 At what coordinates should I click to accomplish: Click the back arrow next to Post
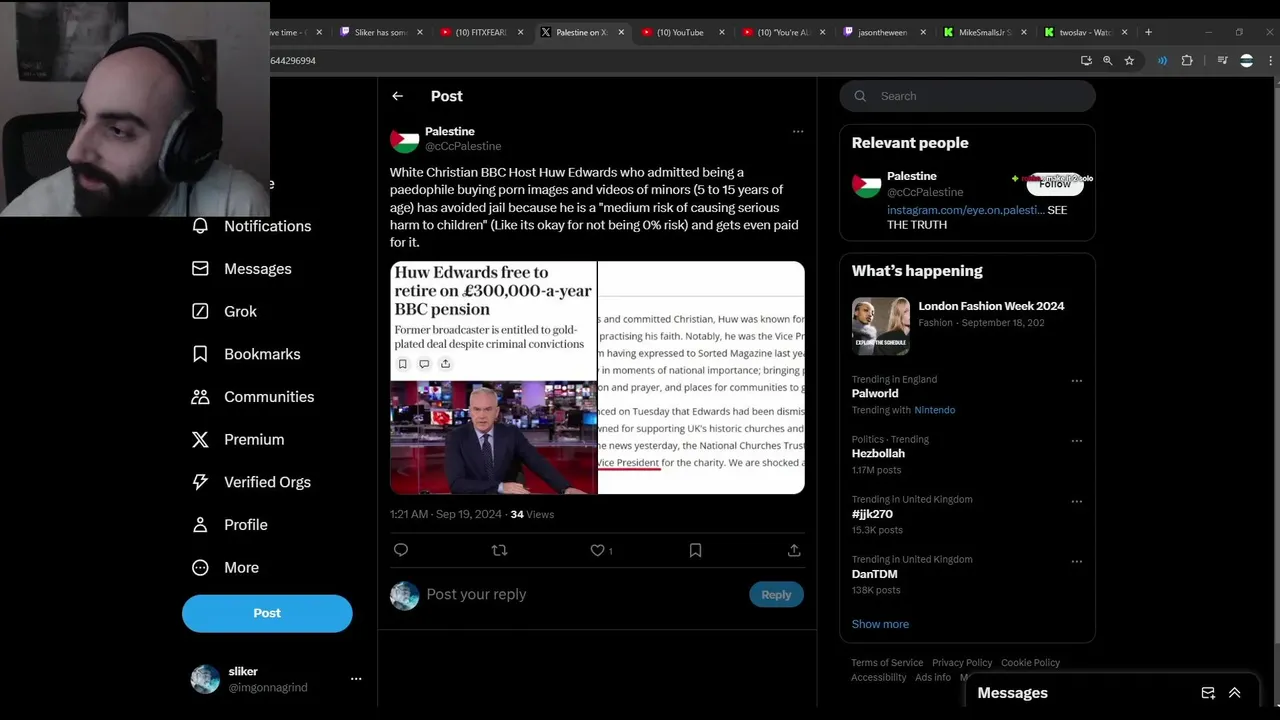pyautogui.click(x=397, y=96)
